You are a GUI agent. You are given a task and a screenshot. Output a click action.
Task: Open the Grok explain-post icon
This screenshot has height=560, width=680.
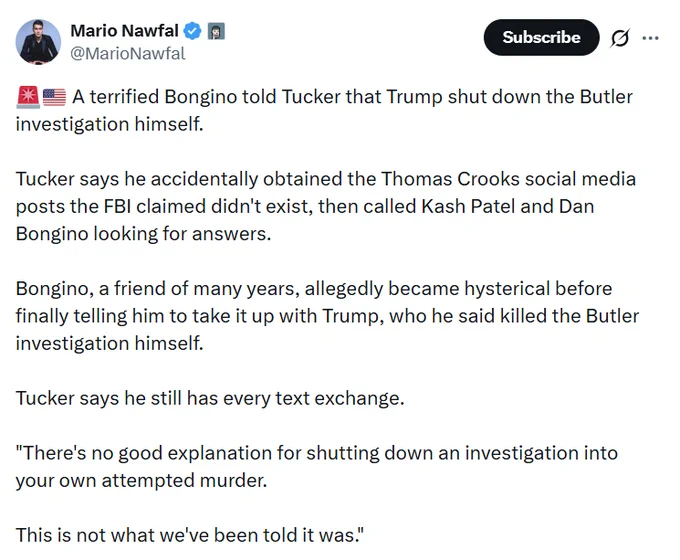click(x=619, y=38)
